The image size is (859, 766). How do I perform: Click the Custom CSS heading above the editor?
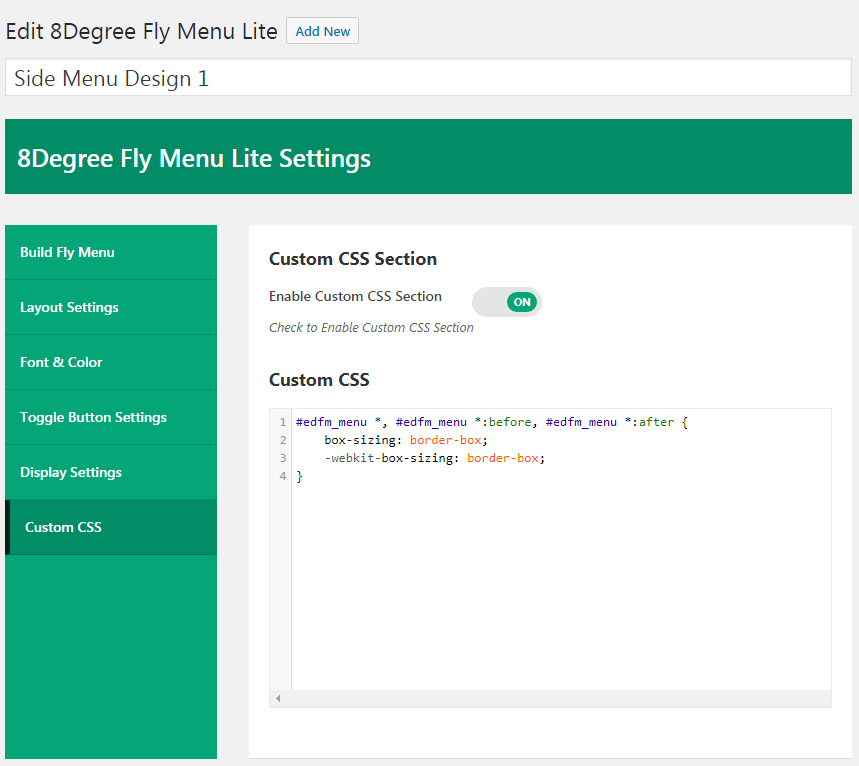[319, 380]
